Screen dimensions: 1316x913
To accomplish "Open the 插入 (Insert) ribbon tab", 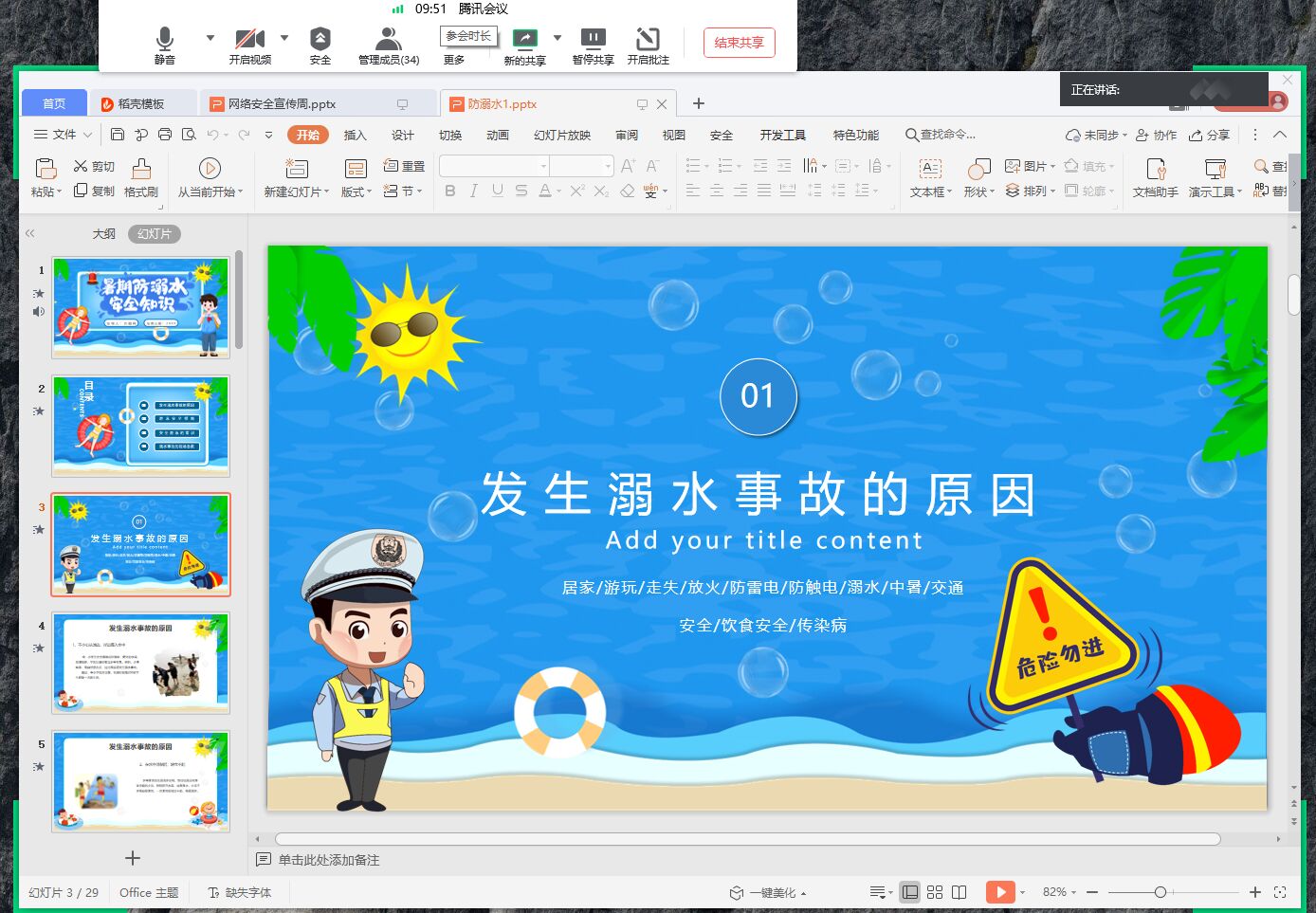I will click(x=355, y=135).
